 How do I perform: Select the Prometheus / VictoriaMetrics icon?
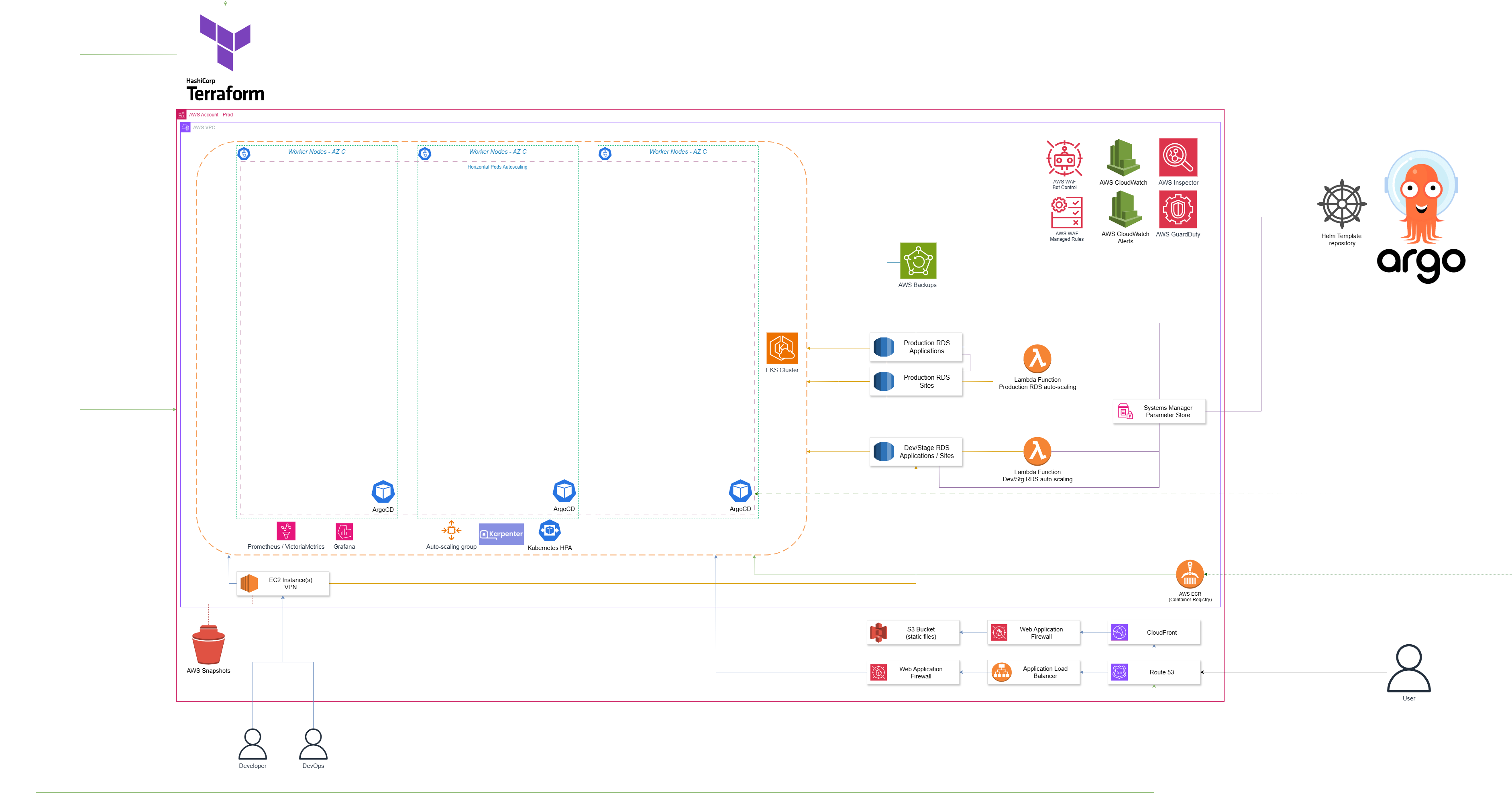(x=286, y=531)
